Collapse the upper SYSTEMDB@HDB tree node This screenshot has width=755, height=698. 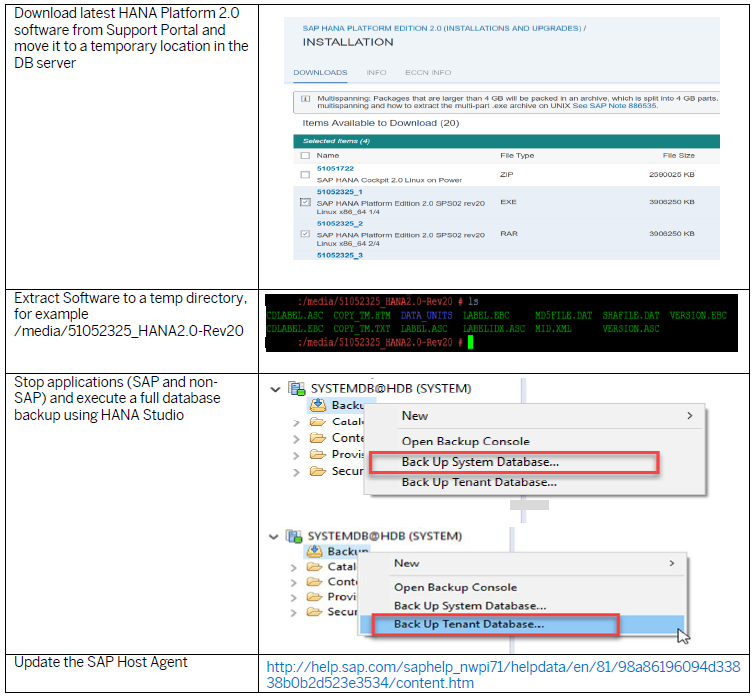277,388
